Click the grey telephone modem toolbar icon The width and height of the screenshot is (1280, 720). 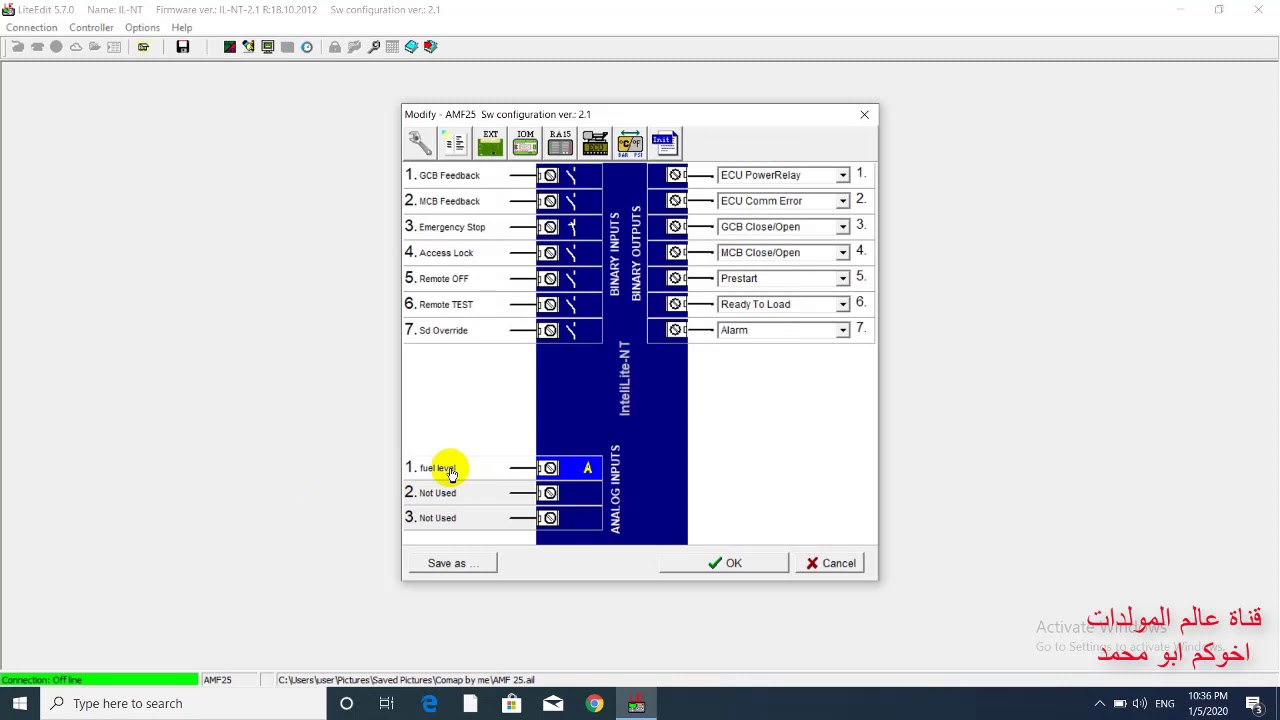[x=37, y=47]
